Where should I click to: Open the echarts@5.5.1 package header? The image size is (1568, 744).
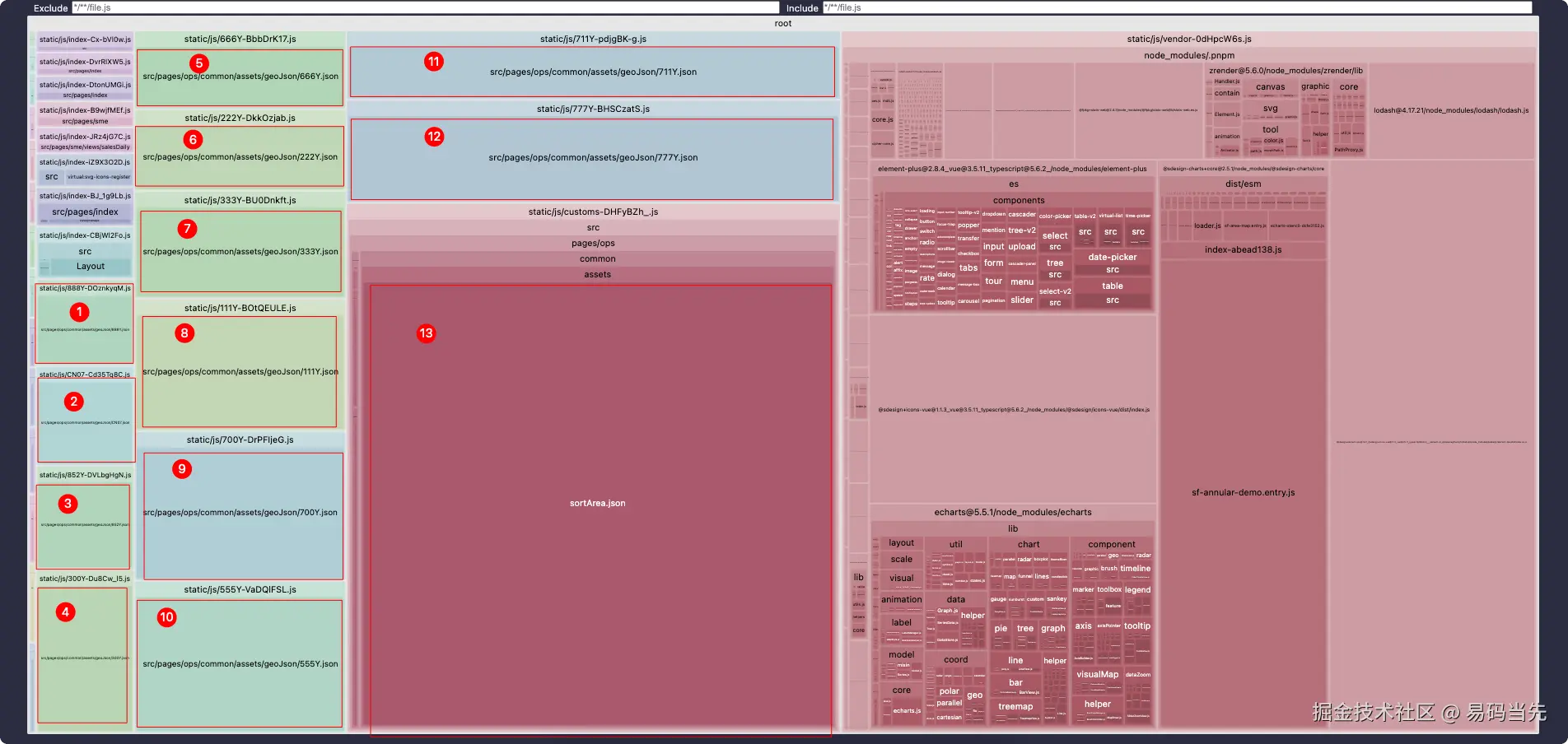coord(1012,512)
